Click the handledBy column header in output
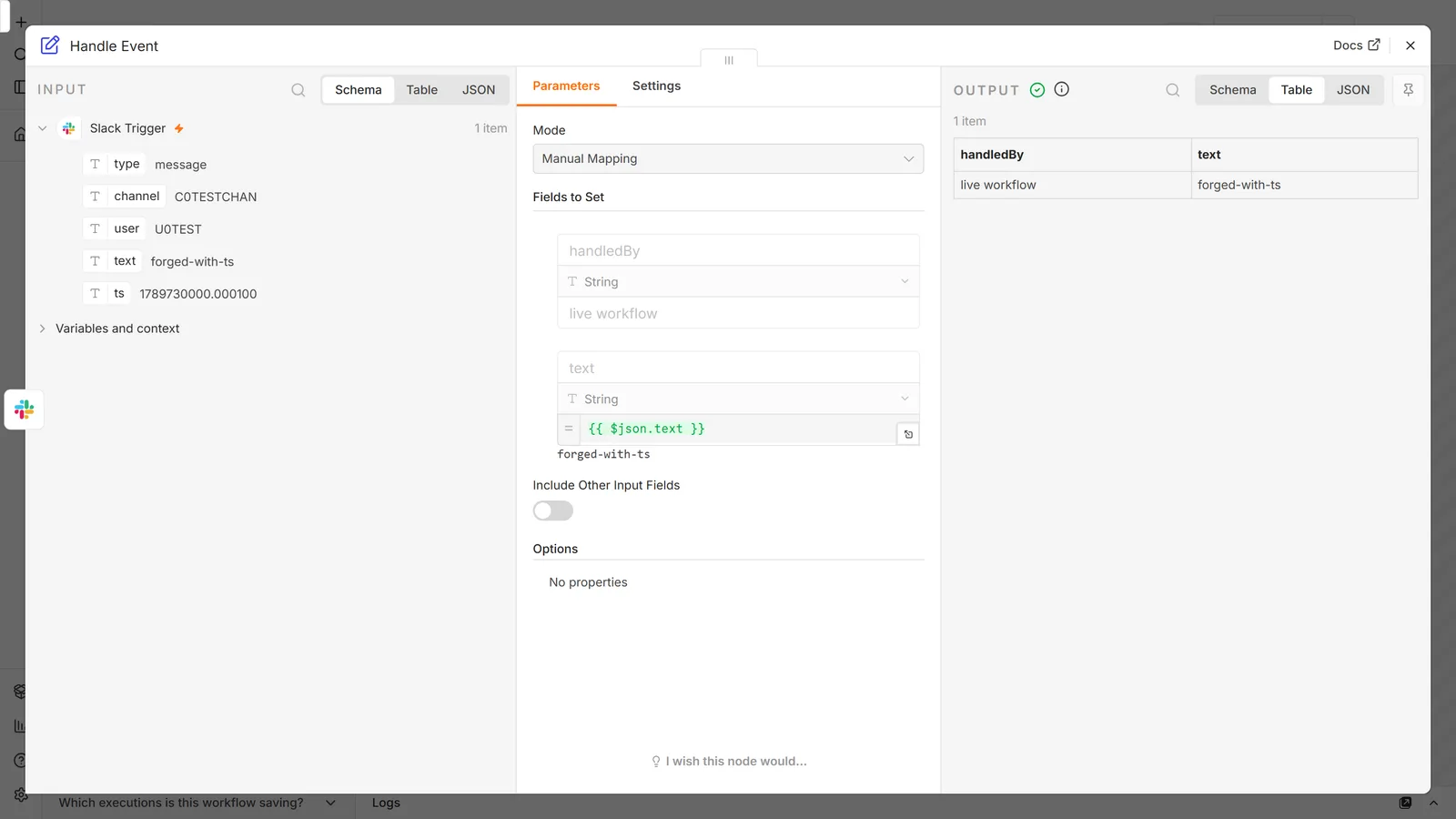This screenshot has height=819, width=1456. click(1072, 155)
